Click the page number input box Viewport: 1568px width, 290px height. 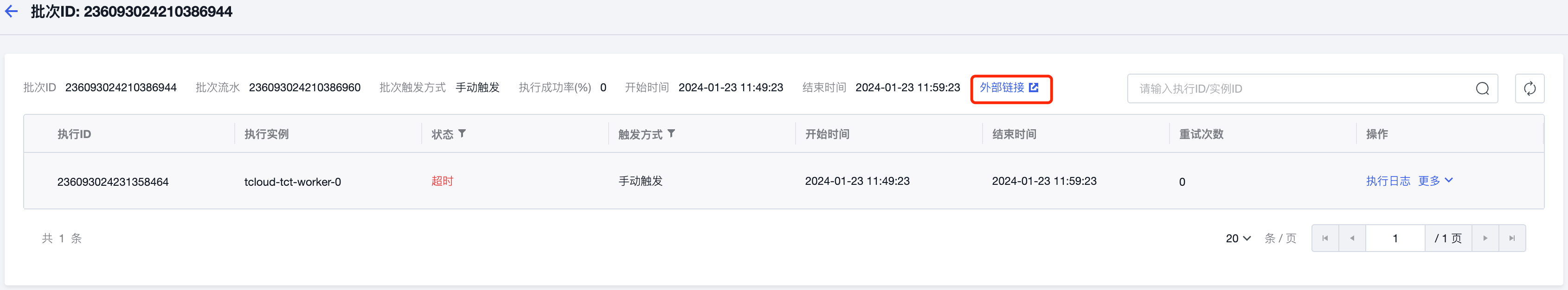[1395, 238]
